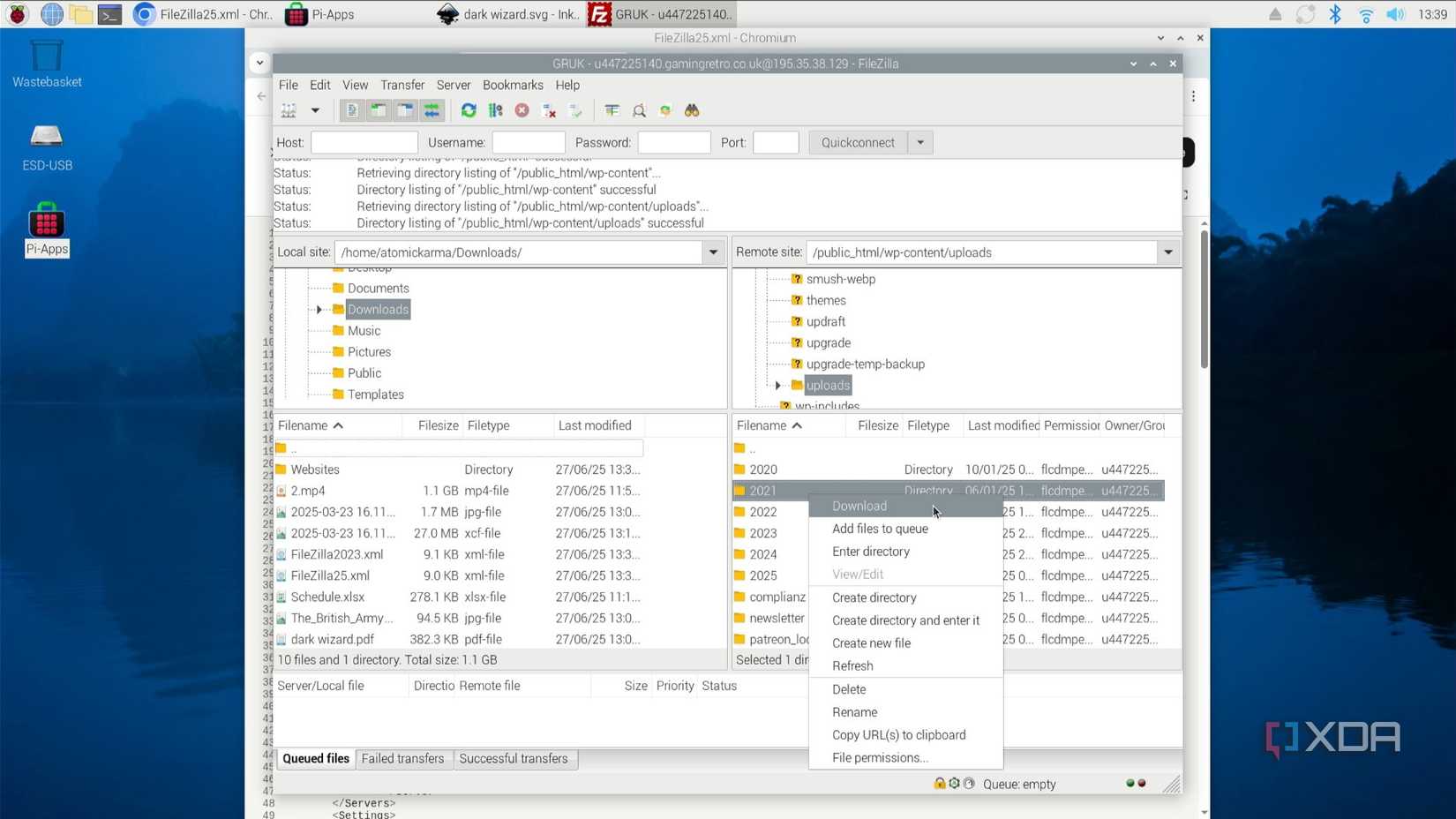Open the Edit menu

[x=320, y=85]
